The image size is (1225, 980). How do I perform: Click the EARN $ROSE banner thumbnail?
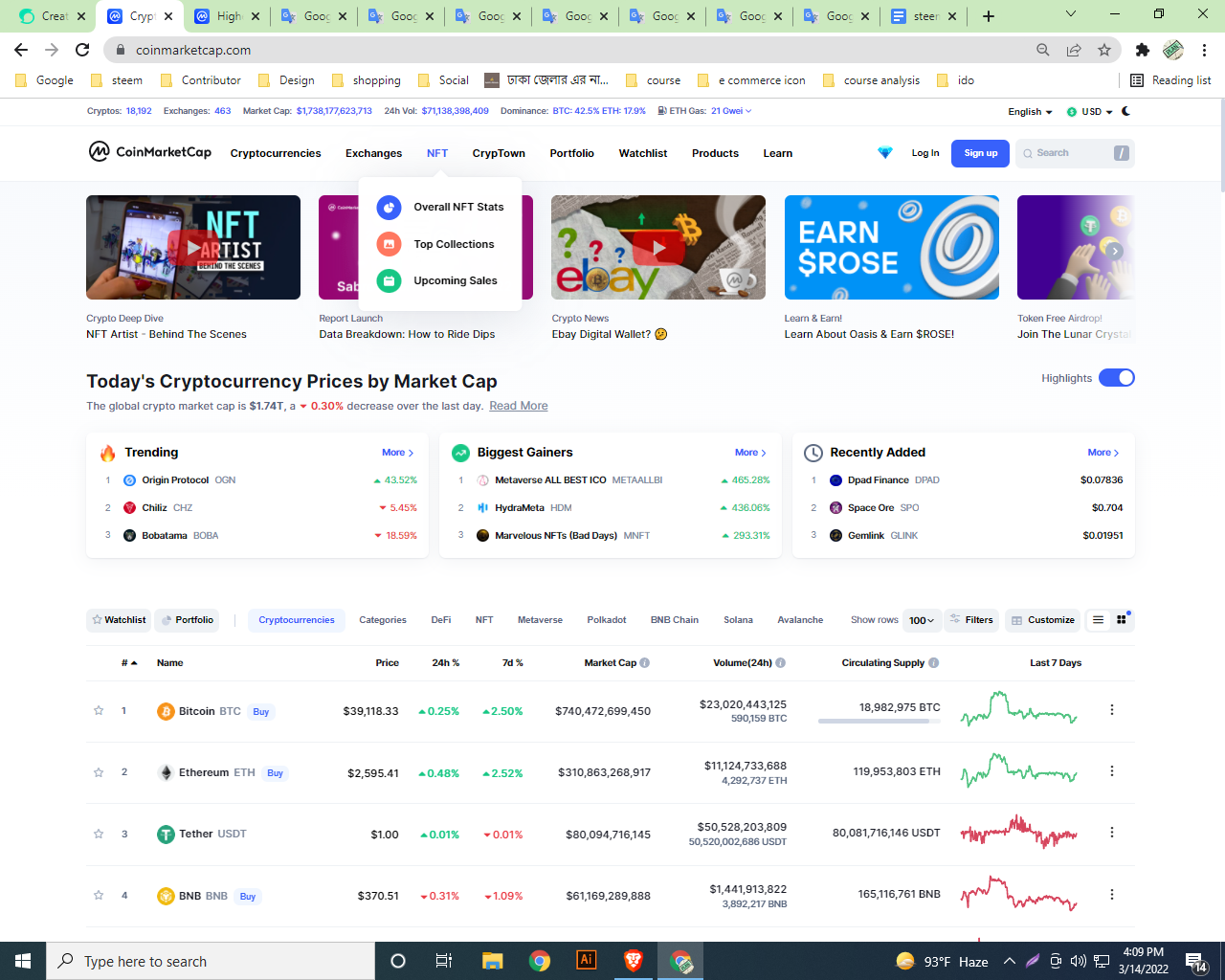(891, 247)
